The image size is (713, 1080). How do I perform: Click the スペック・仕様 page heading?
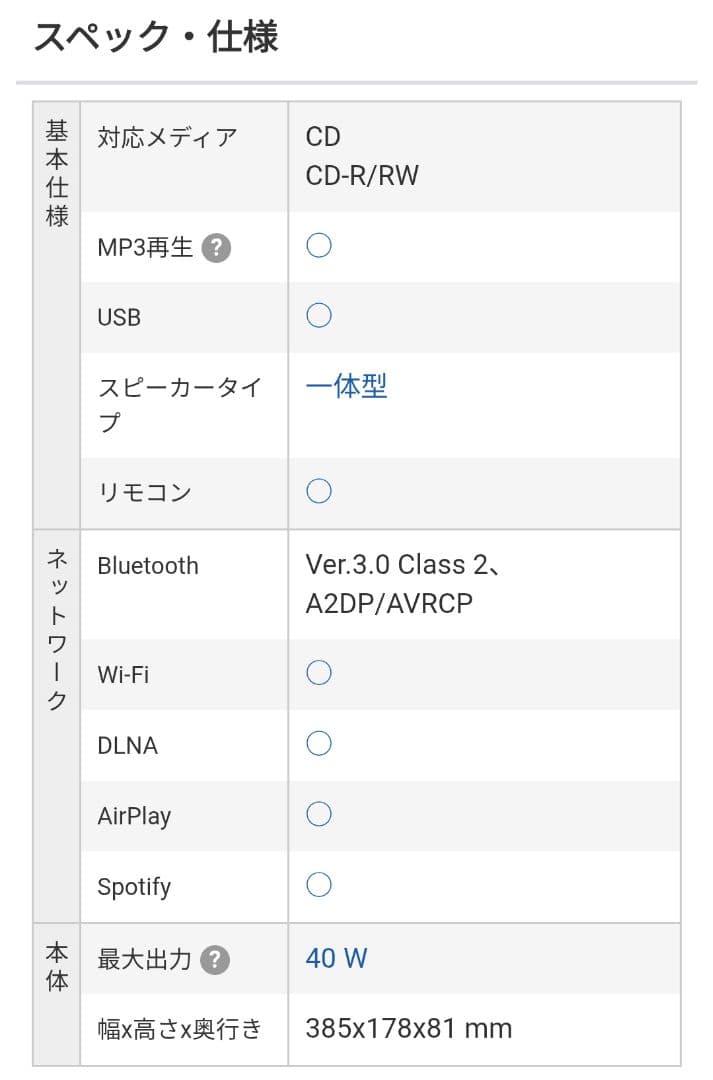tap(157, 36)
